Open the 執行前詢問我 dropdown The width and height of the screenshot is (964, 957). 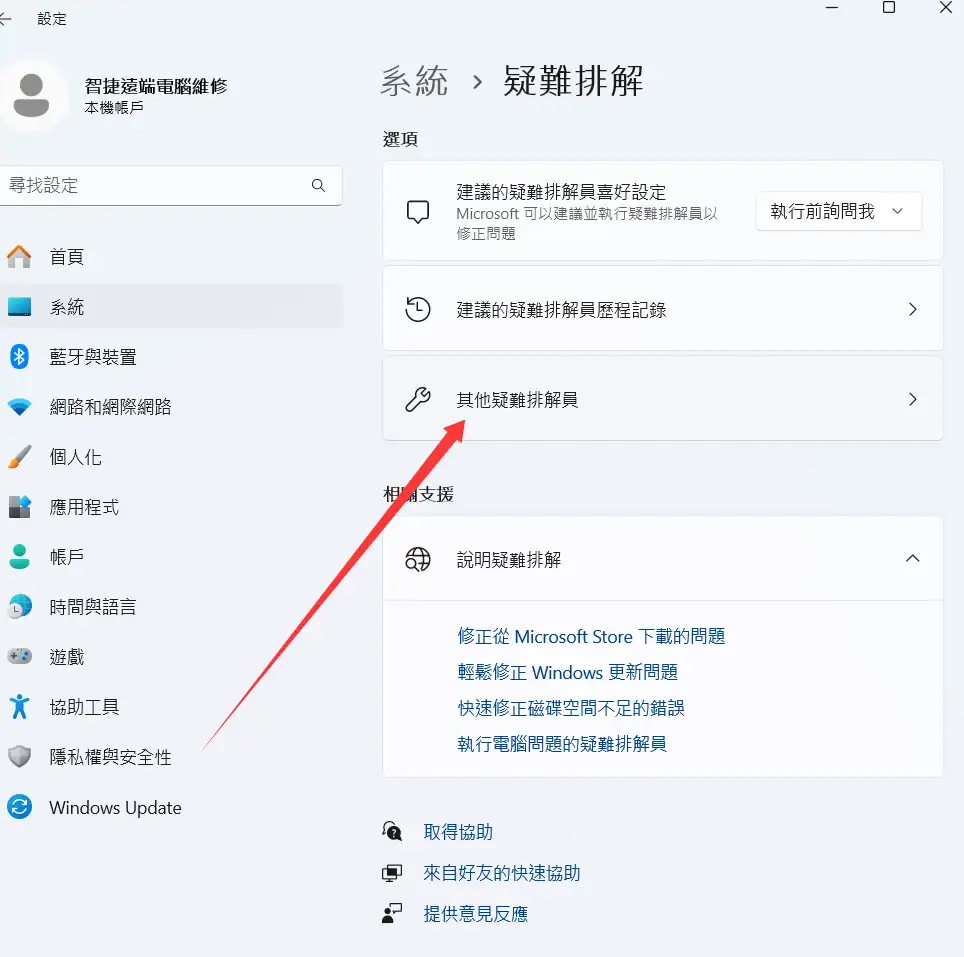point(839,211)
